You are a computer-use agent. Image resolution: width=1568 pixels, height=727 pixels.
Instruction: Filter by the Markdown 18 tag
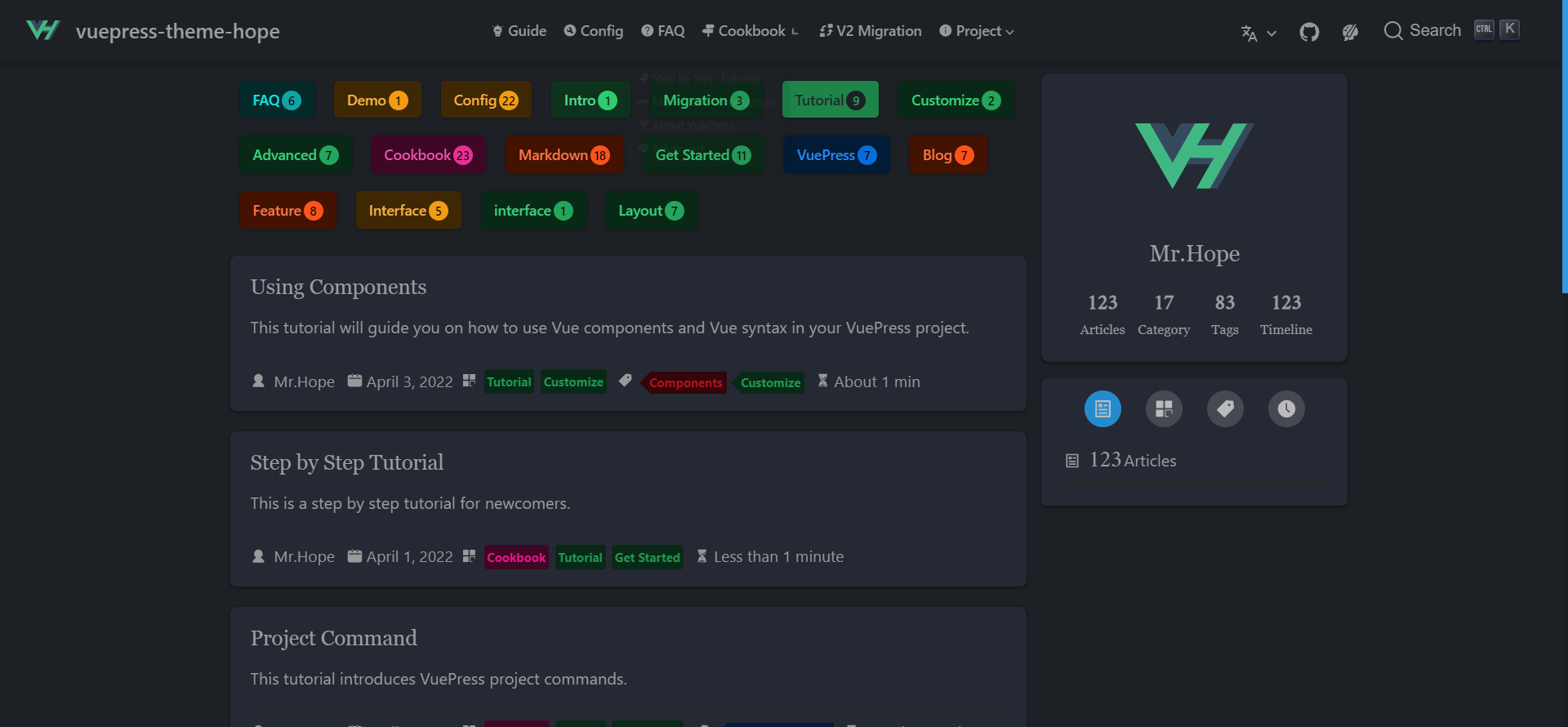pos(564,155)
